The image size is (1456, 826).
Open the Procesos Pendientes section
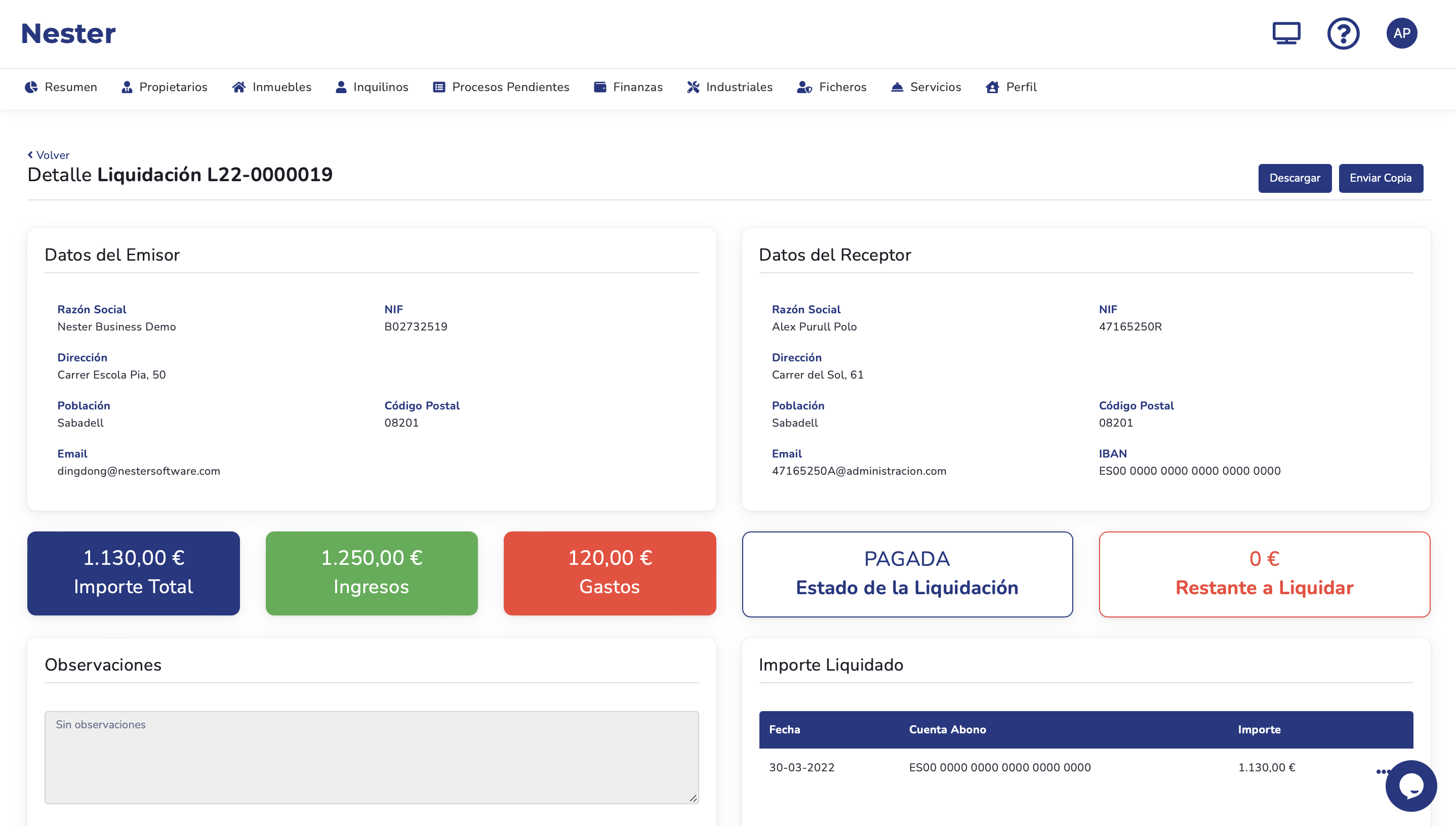click(x=501, y=87)
